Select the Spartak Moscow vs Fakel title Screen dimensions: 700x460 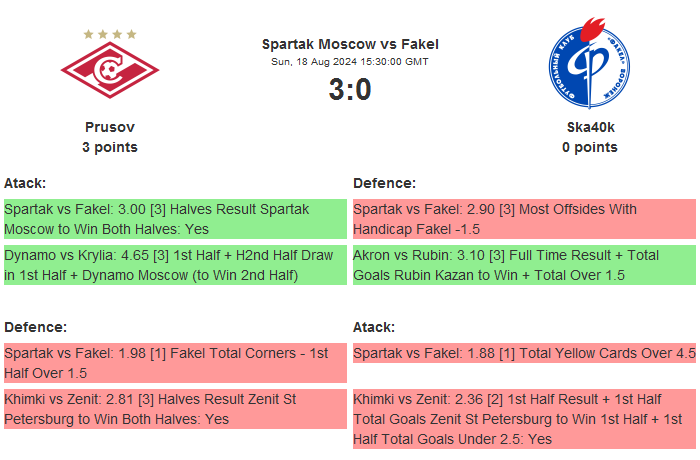[350, 44]
